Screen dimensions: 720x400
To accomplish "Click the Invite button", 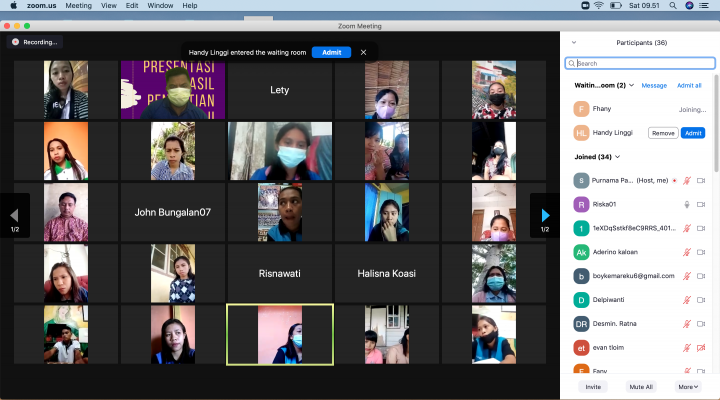I will pyautogui.click(x=593, y=387).
